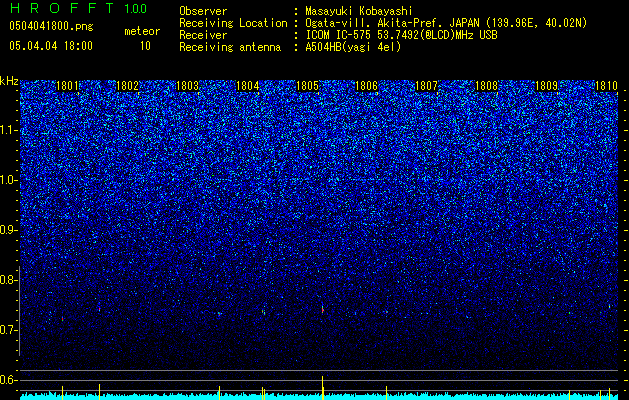This screenshot has height=400, width=629.
Task: Click the 1801 time axis label
Action: [68, 86]
